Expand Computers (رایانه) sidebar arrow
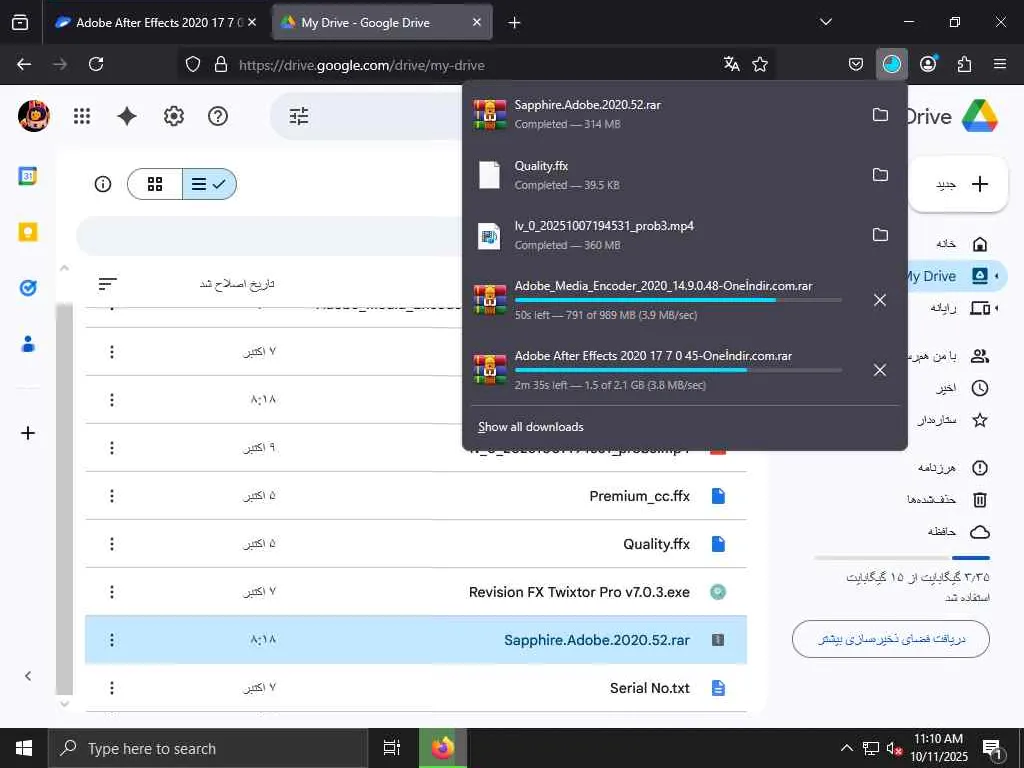 pos(997,308)
